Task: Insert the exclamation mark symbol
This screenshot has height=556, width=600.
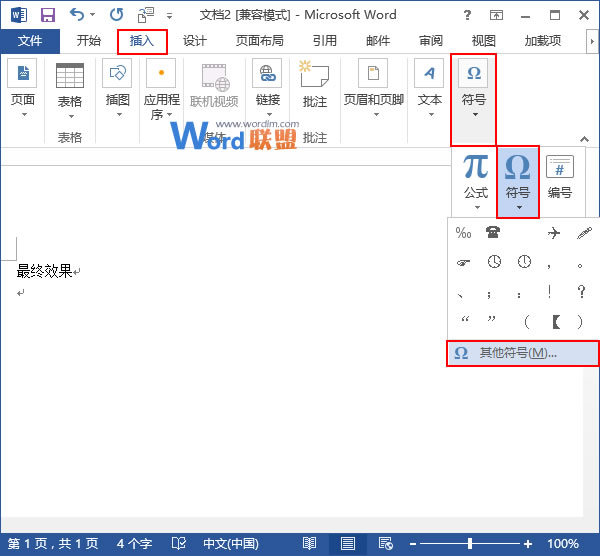Action: (549, 292)
